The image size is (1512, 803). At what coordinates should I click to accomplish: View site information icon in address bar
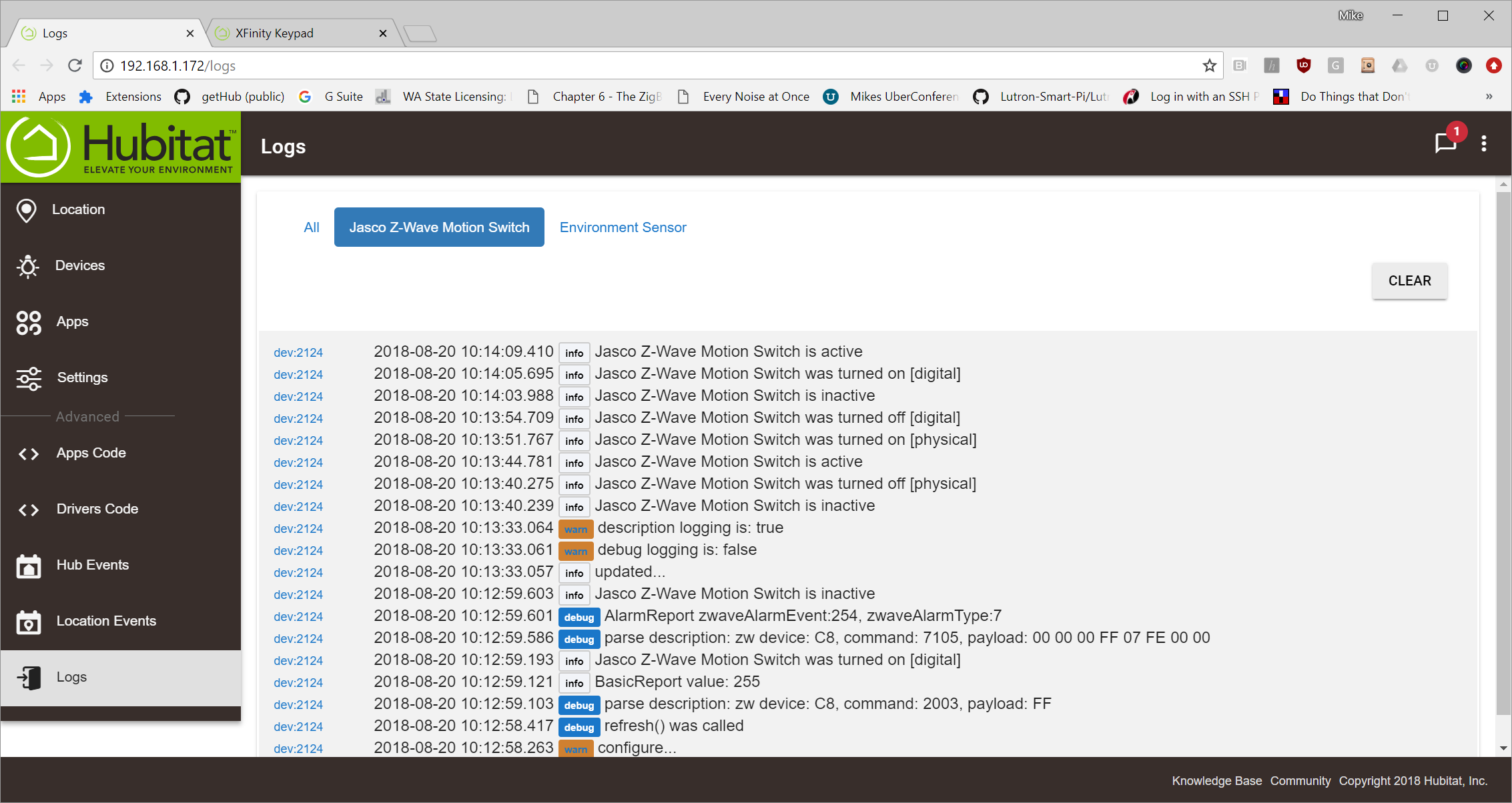106,65
